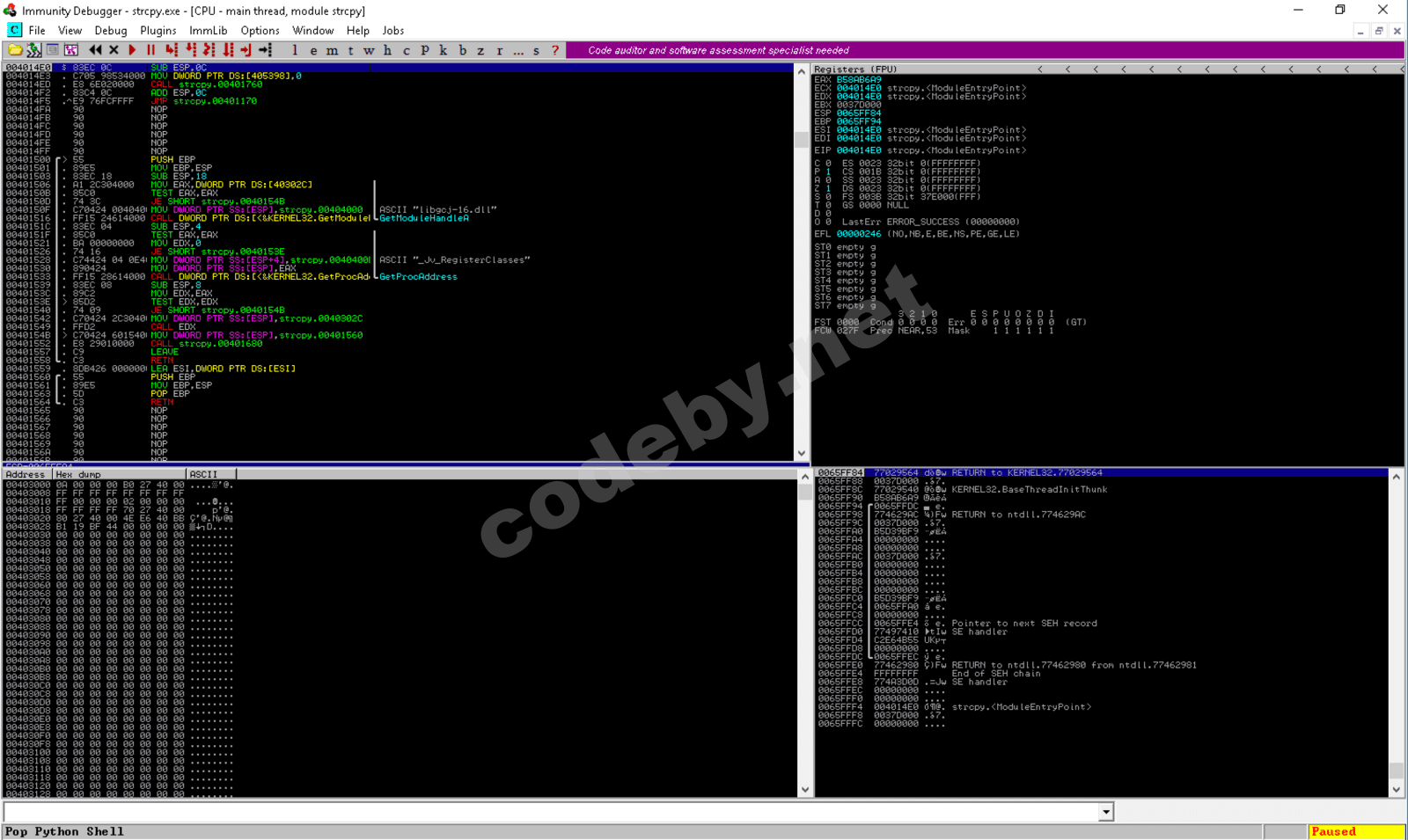Select the EIP register value 004014E0
This screenshot has width=1408, height=840.
point(858,150)
